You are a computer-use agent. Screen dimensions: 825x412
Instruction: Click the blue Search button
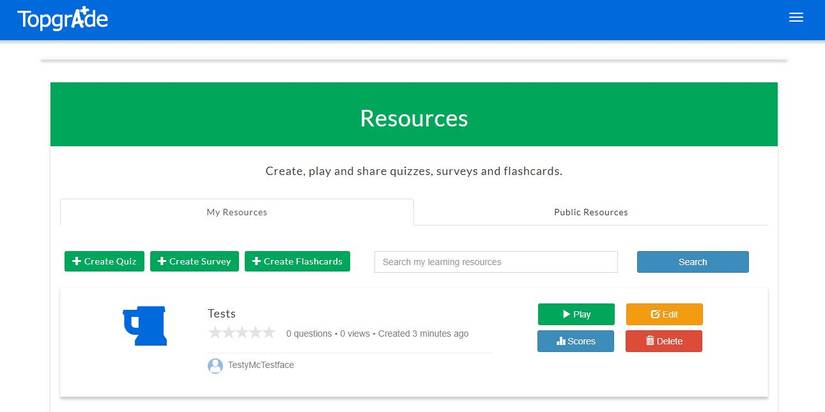pos(692,262)
